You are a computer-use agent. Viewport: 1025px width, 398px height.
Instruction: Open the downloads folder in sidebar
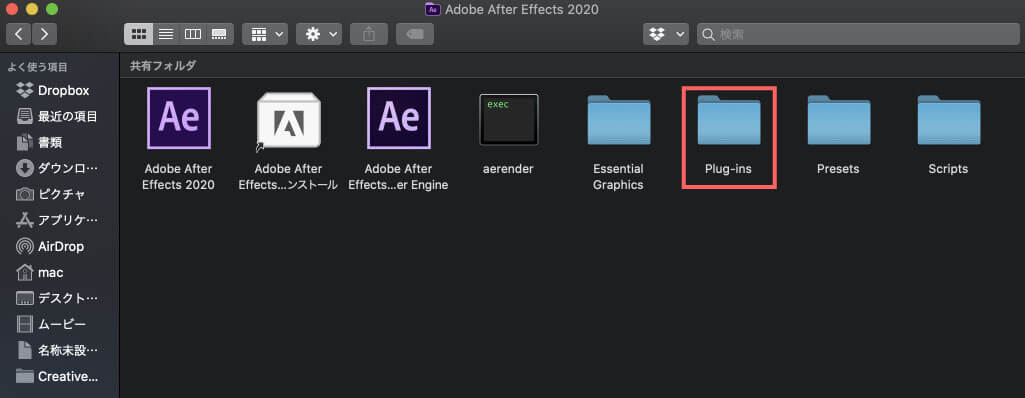click(x=59, y=169)
